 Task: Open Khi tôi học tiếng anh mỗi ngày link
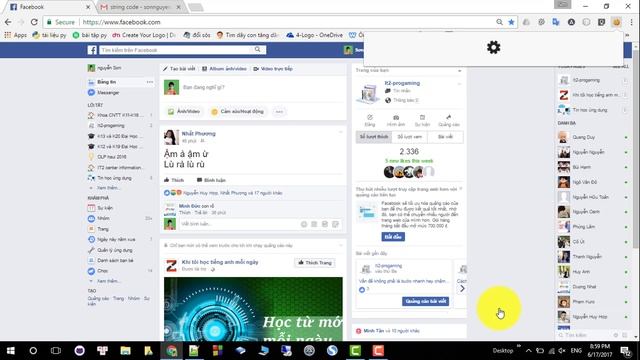pos(220,262)
